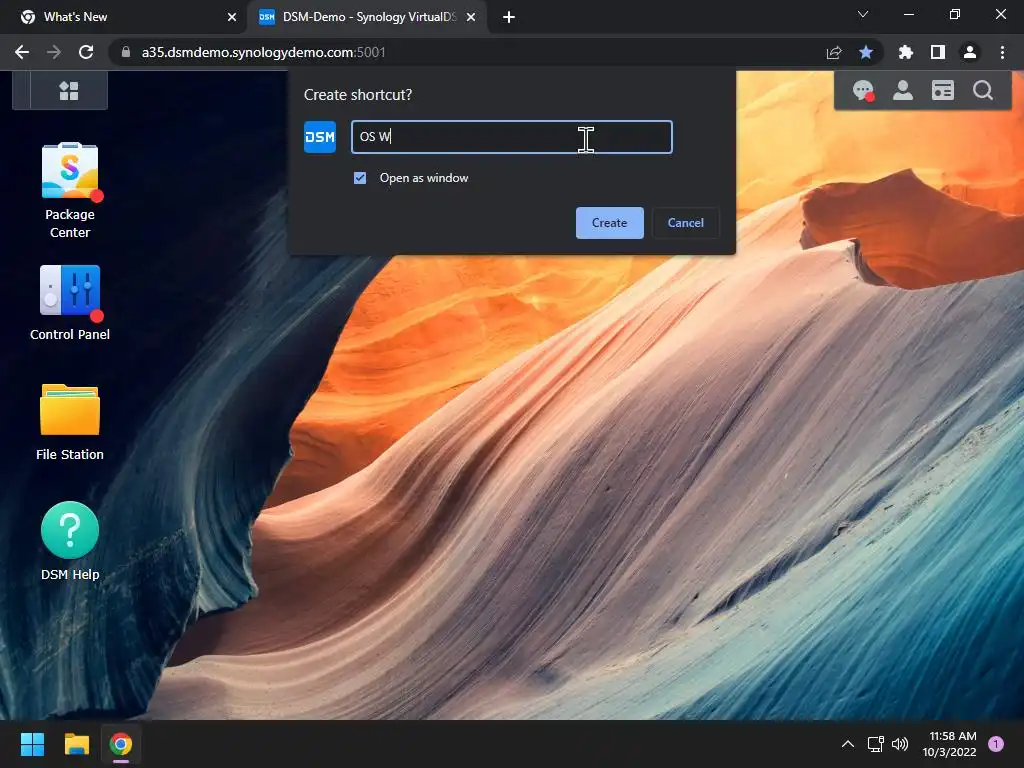1024x768 pixels.
Task: Click browser forward arrow
Action: tap(54, 52)
